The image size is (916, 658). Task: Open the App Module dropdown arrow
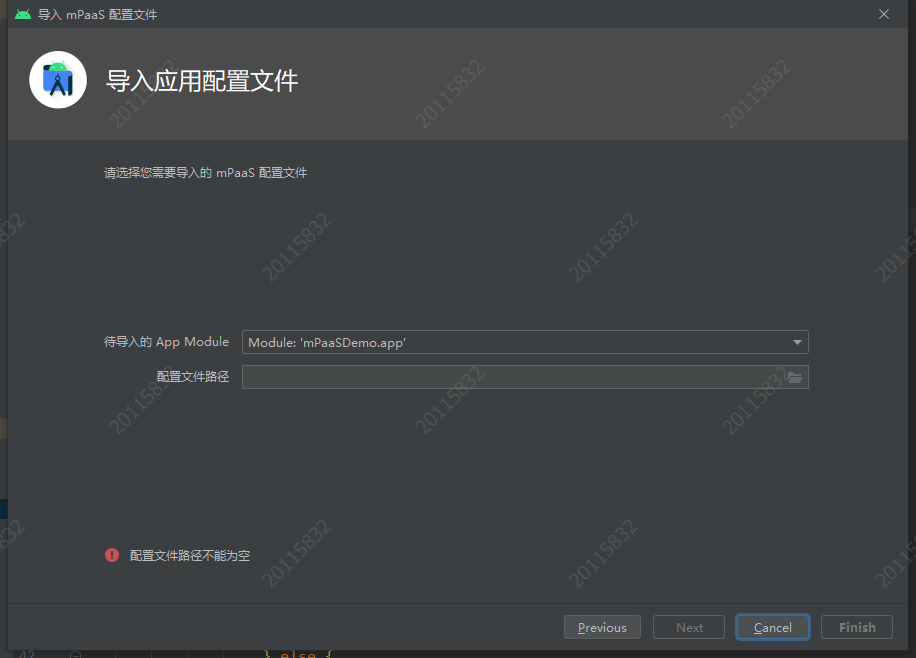tap(797, 342)
